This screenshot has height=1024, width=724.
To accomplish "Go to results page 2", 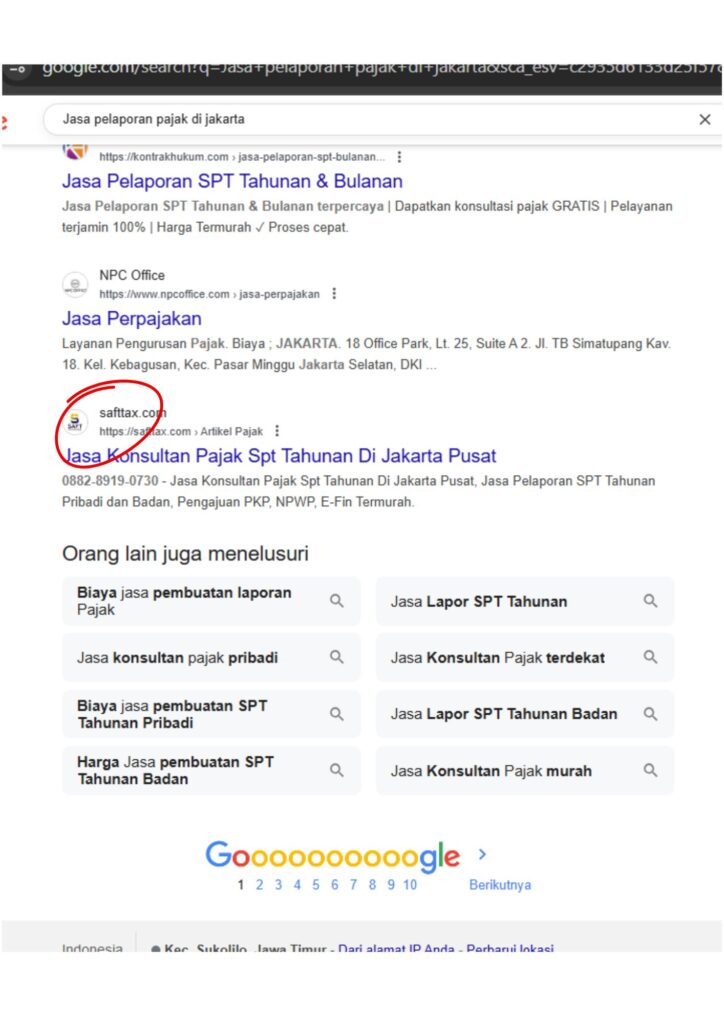I will tap(259, 885).
